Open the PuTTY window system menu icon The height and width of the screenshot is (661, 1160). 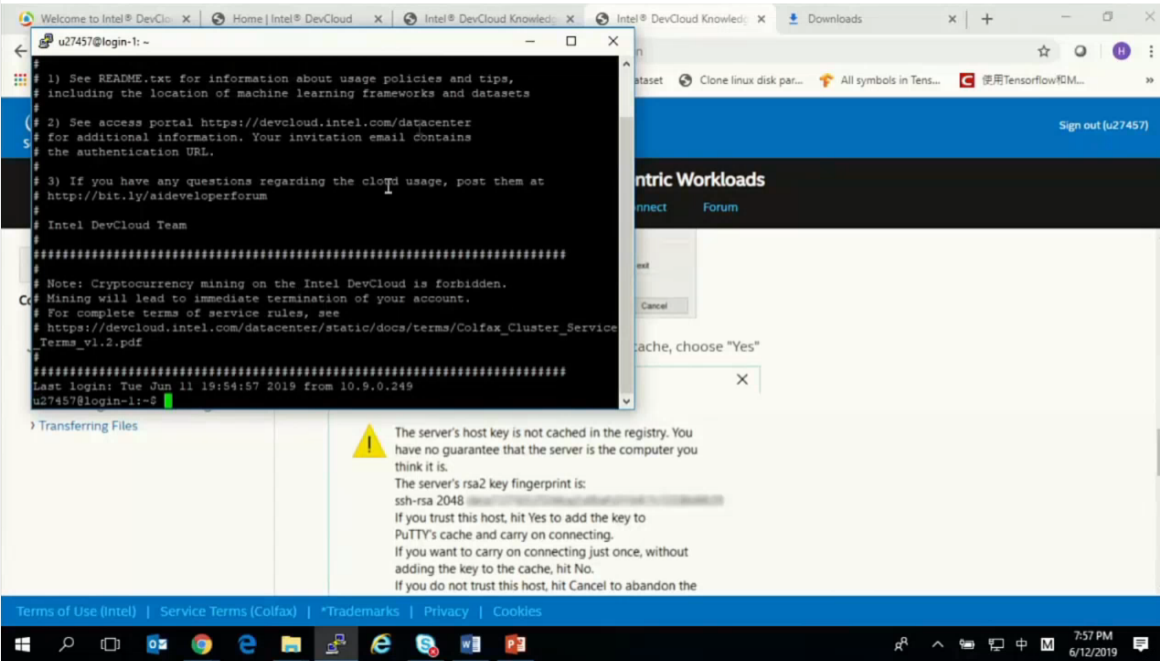pos(46,41)
